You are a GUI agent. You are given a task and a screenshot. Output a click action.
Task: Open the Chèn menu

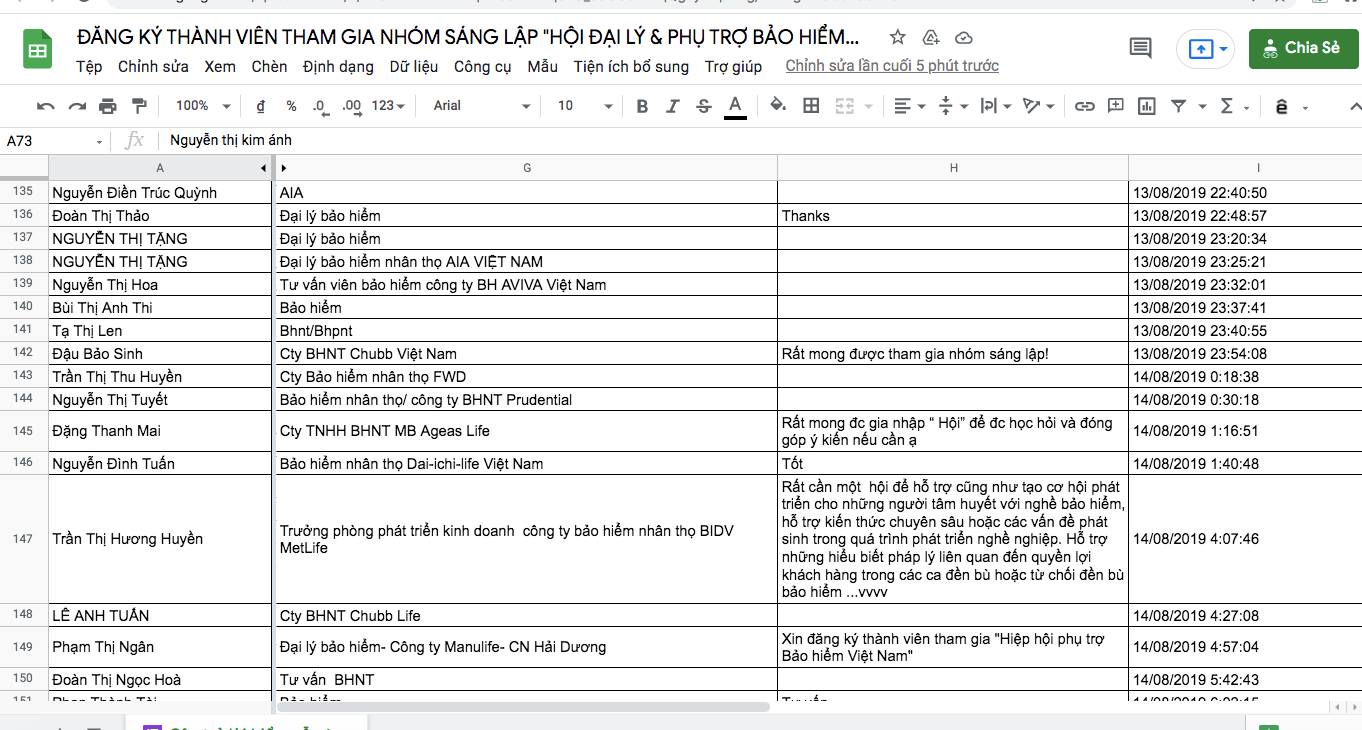269,66
